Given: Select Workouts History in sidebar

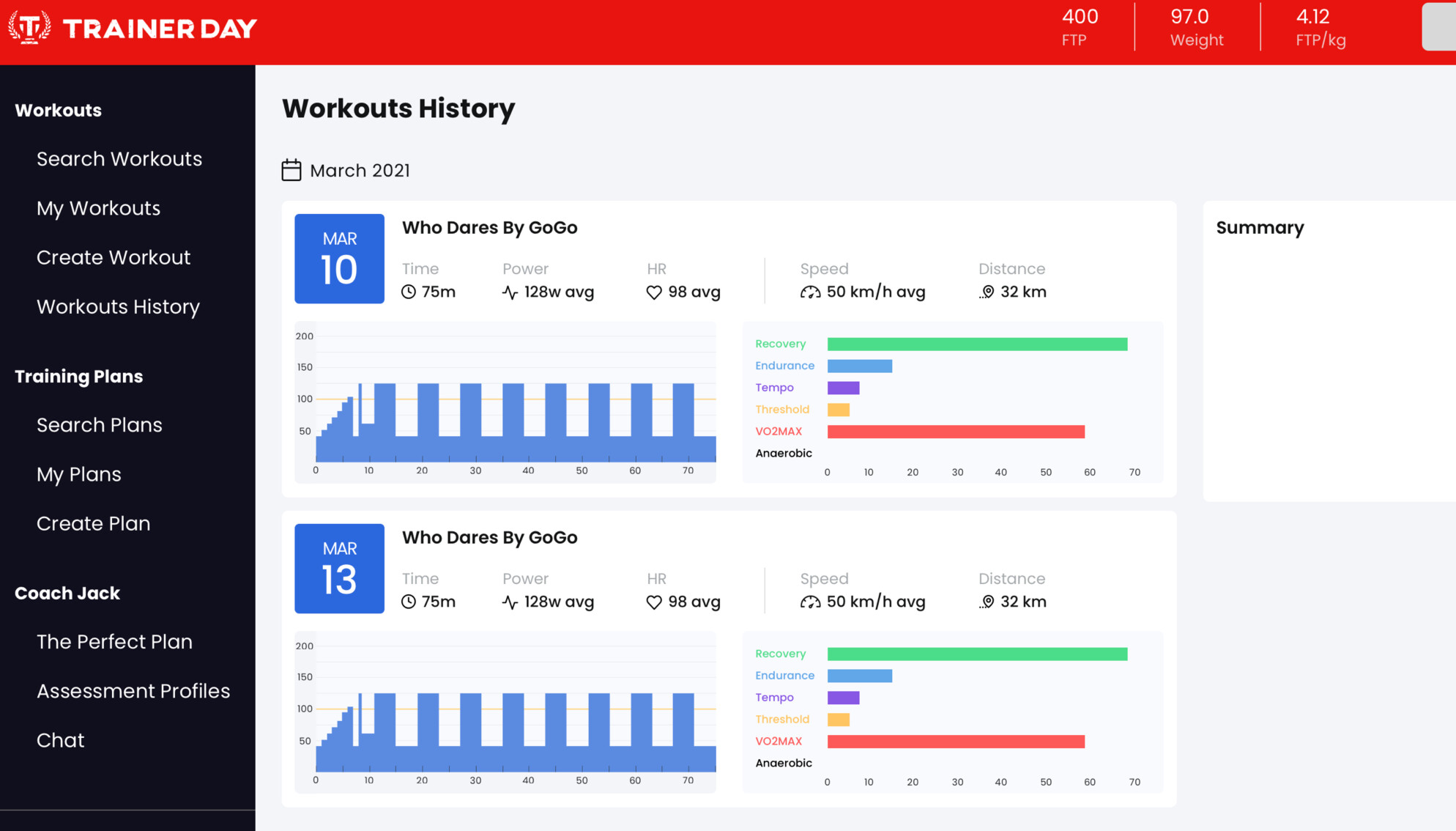Looking at the screenshot, I should (x=118, y=306).
